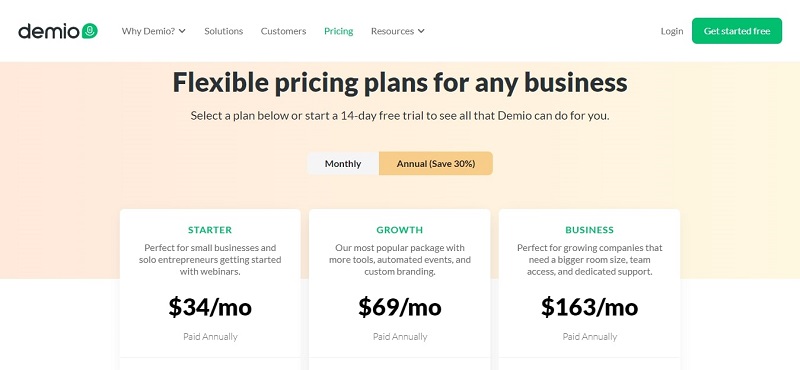This screenshot has height=370, width=800.
Task: Click the $163/mo Business price
Action: (589, 307)
